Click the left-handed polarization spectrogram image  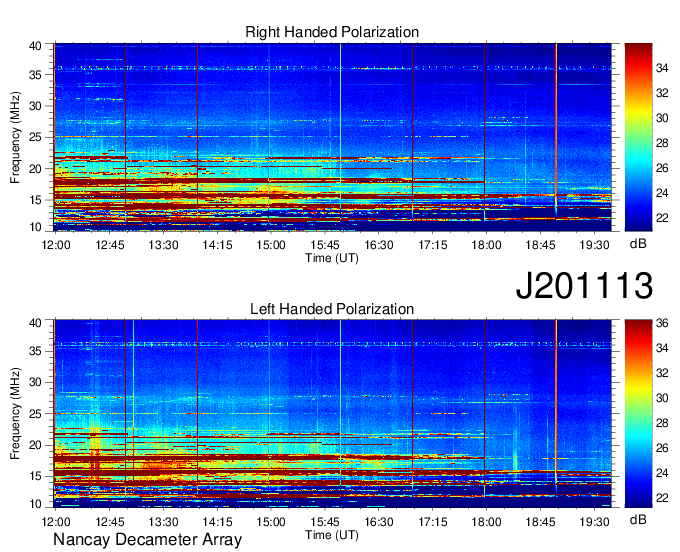332,414
